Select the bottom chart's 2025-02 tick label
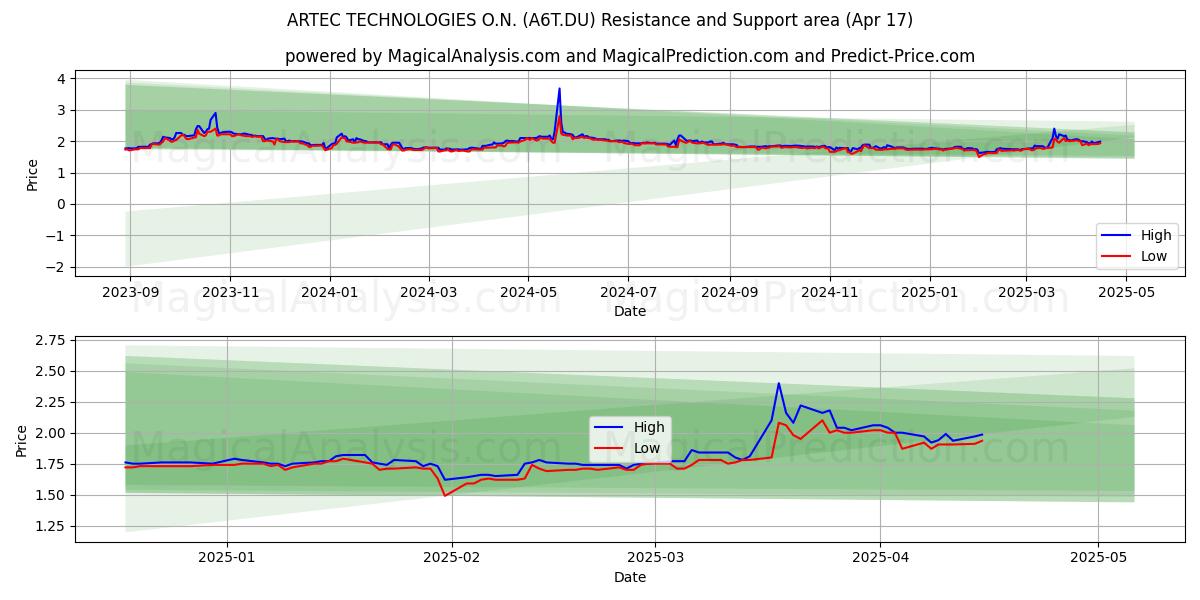The image size is (1200, 600). (x=452, y=557)
